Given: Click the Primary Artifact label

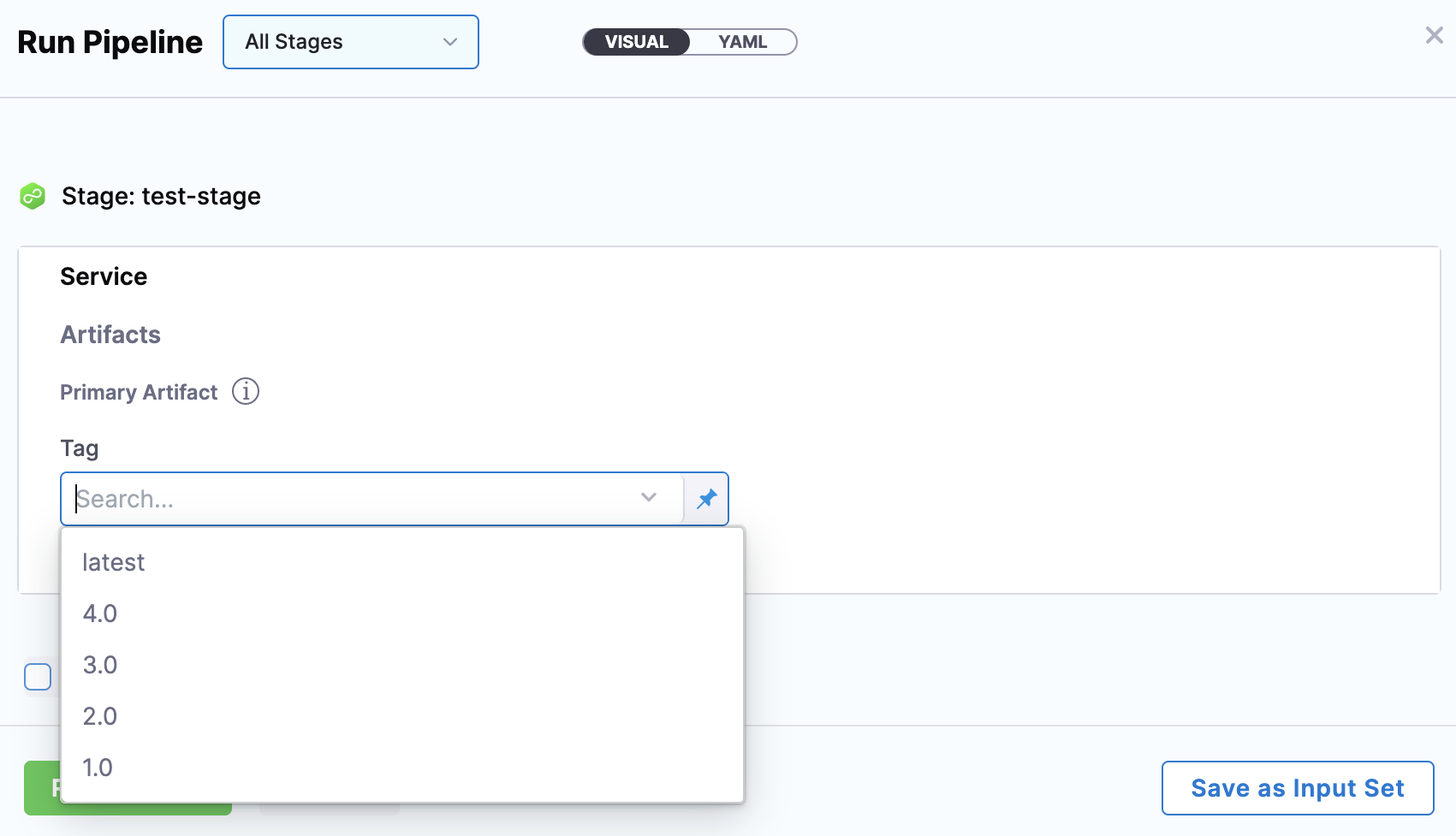Looking at the screenshot, I should (139, 392).
